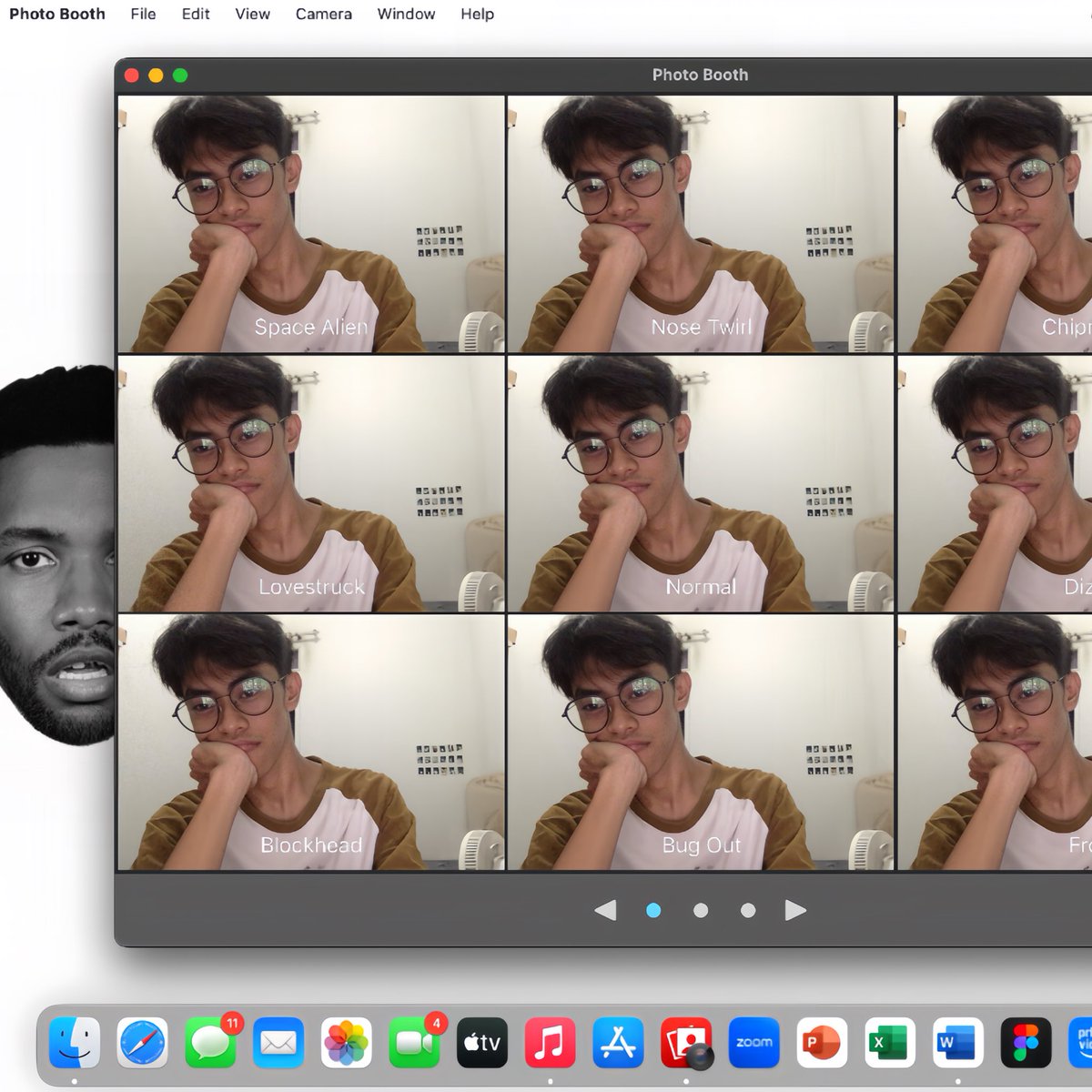1092x1092 pixels.
Task: Open Finder from the dock
Action: point(75,1042)
